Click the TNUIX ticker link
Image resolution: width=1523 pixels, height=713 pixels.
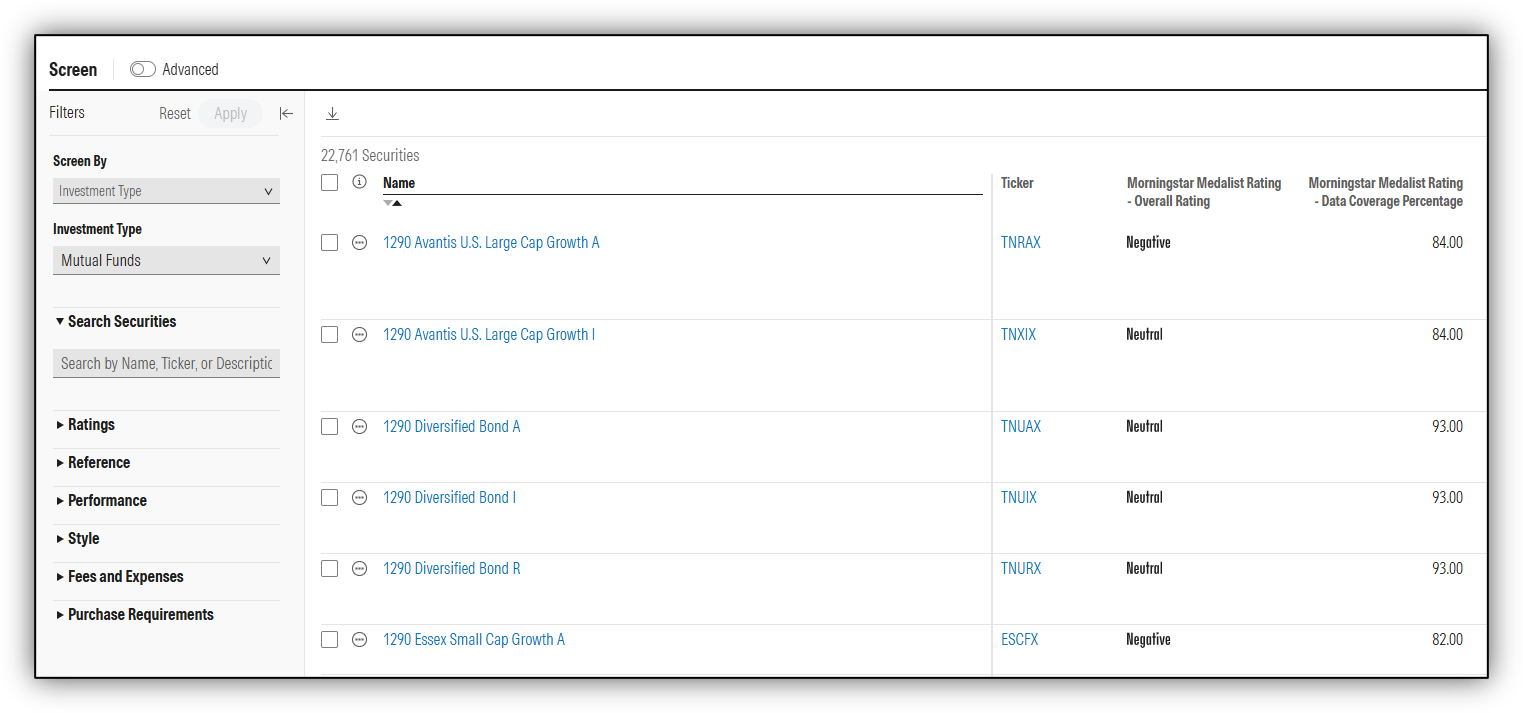(1019, 498)
